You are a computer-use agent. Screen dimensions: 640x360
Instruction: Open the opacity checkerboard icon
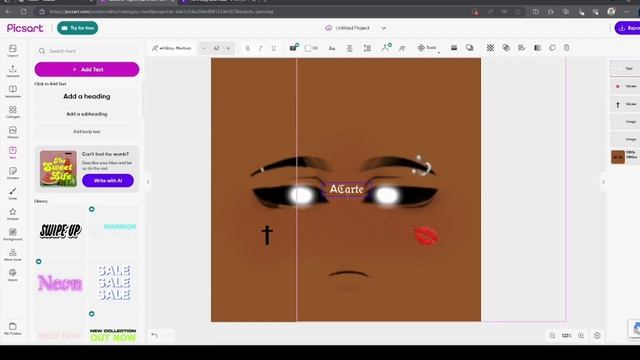(490, 48)
